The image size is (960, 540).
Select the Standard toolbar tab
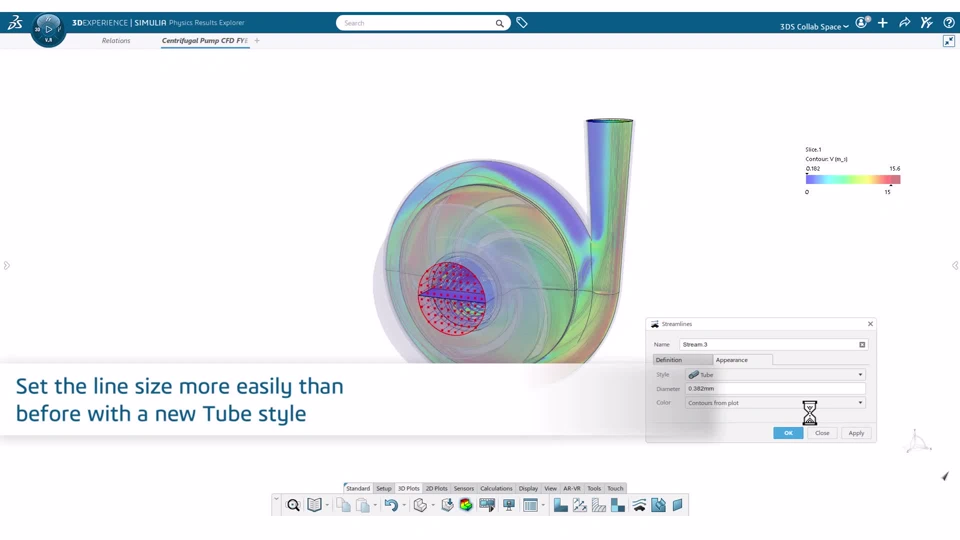pyautogui.click(x=358, y=489)
